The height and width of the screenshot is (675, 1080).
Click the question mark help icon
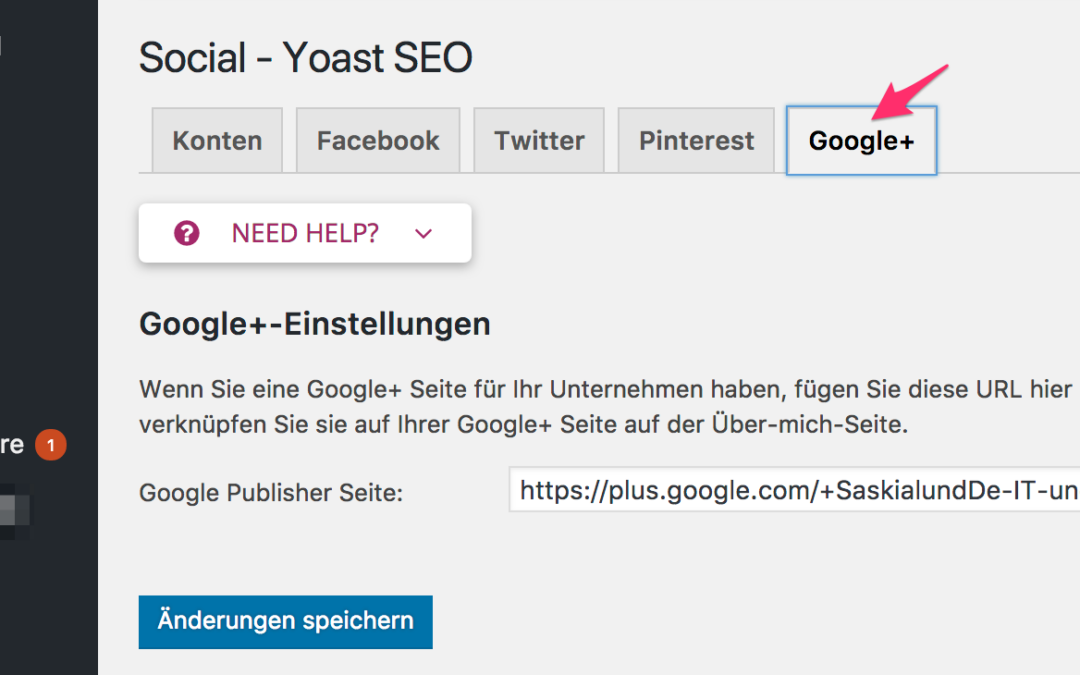coord(187,233)
